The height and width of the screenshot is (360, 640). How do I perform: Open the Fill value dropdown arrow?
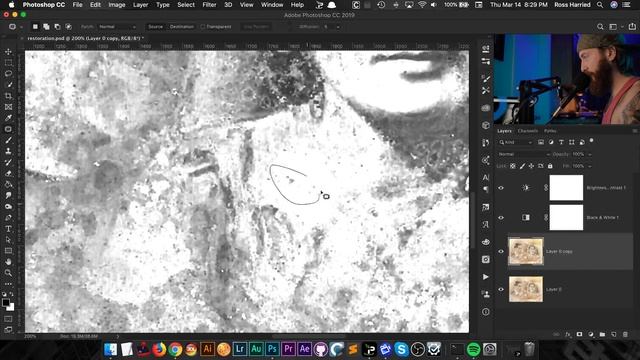click(x=589, y=166)
